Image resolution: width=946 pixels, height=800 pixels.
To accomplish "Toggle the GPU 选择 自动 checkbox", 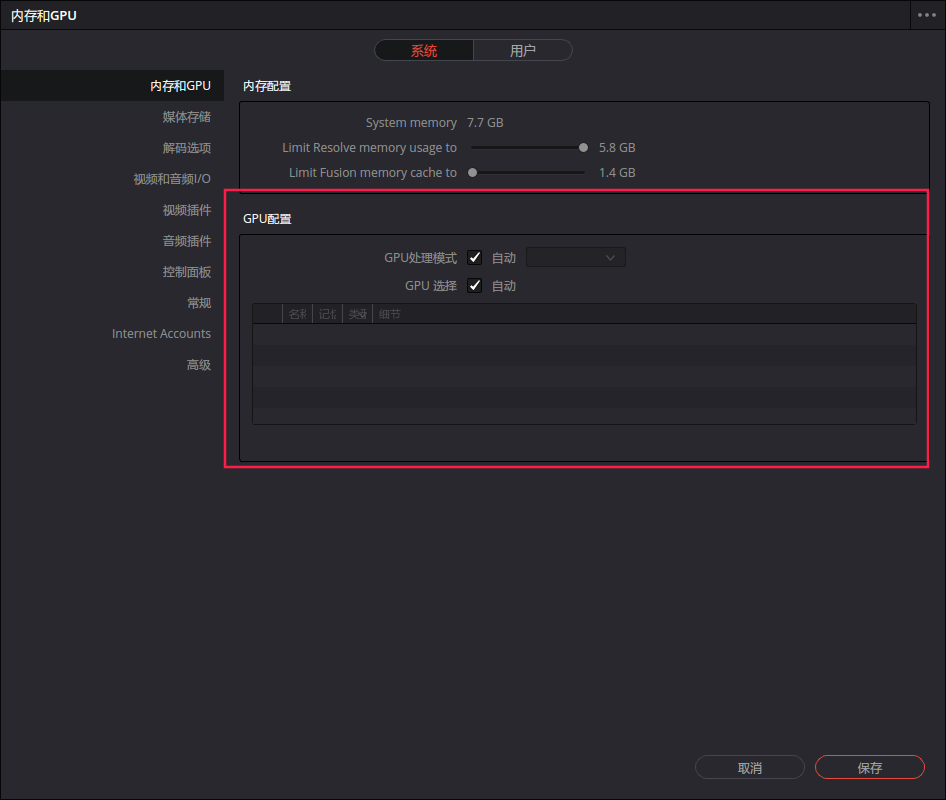I will click(x=475, y=286).
